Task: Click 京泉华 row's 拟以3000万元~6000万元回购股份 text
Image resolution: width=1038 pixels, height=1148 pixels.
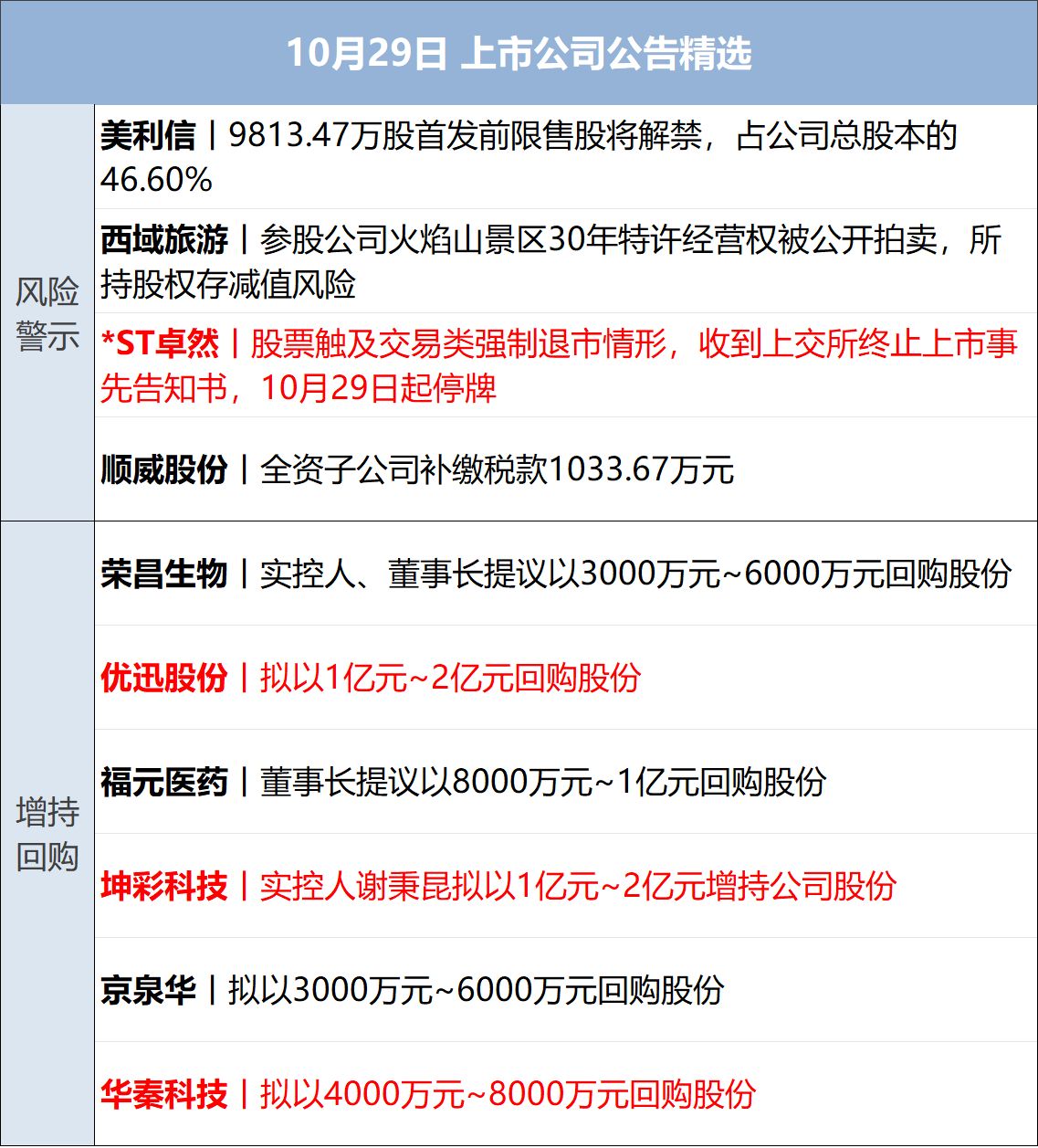Action: [x=476, y=991]
